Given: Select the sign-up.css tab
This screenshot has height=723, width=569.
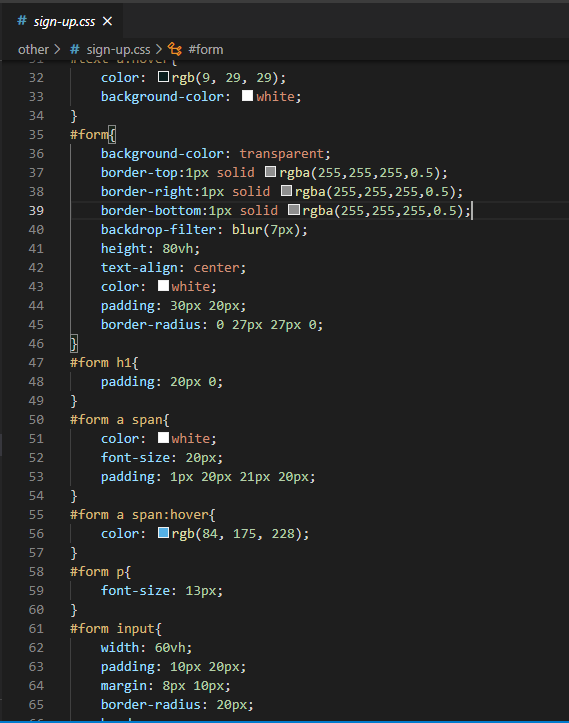Looking at the screenshot, I should (x=64, y=21).
